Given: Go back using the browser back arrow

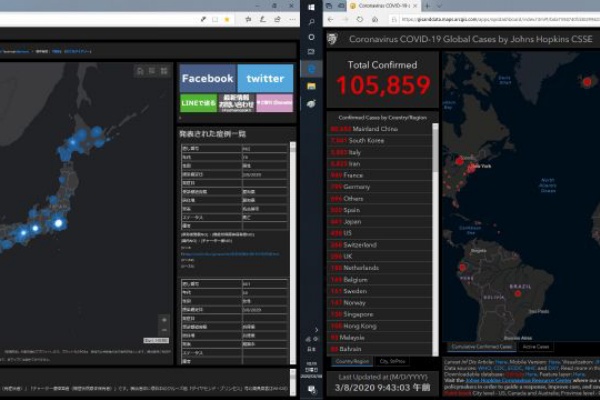Looking at the screenshot, I should (331, 19).
